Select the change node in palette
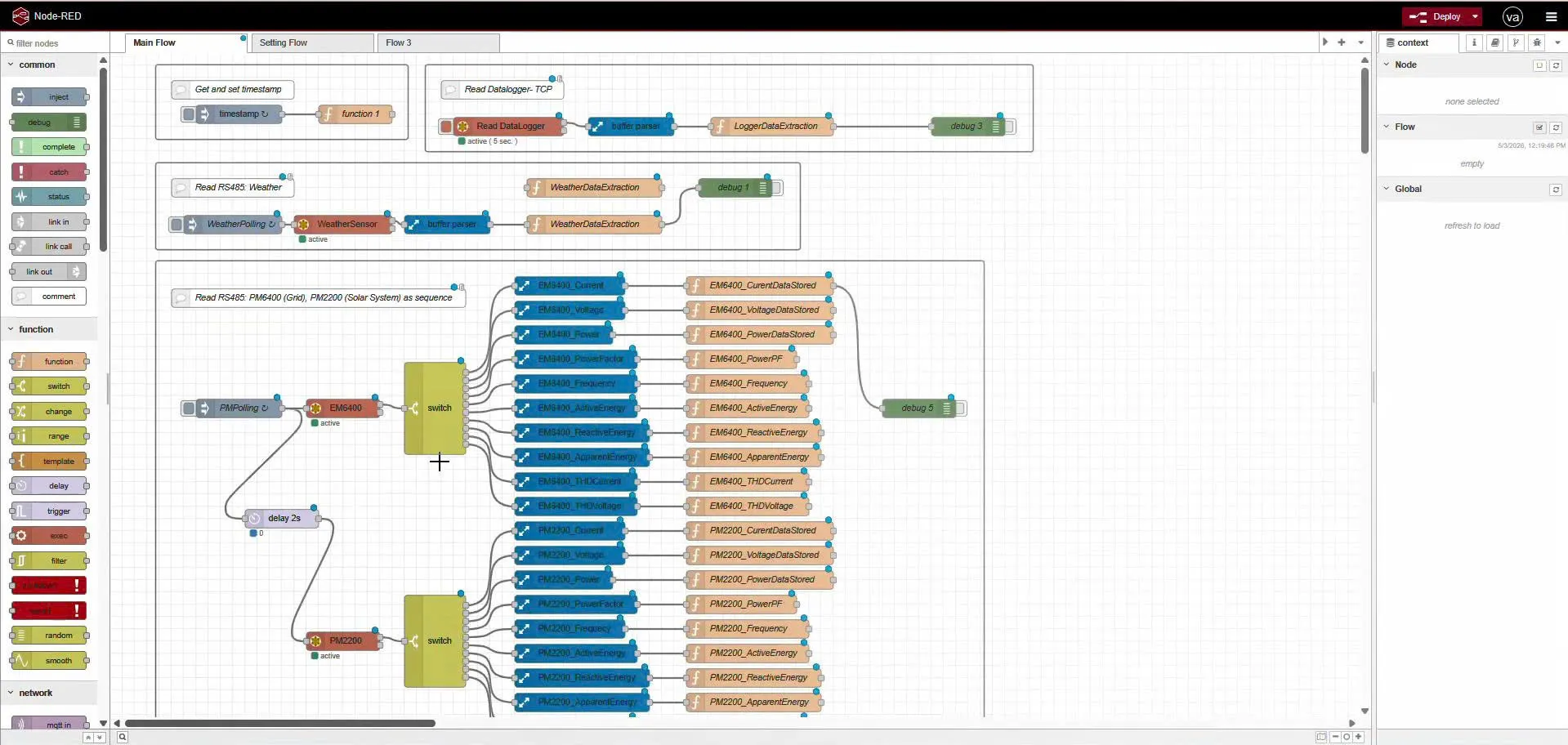The width and height of the screenshot is (1568, 745). coord(49,412)
